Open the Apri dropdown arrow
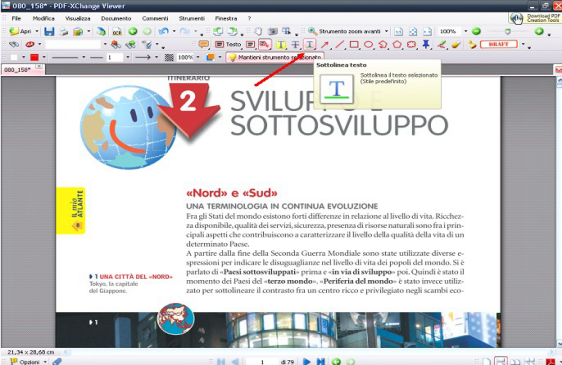The width and height of the screenshot is (562, 365). click(x=37, y=32)
